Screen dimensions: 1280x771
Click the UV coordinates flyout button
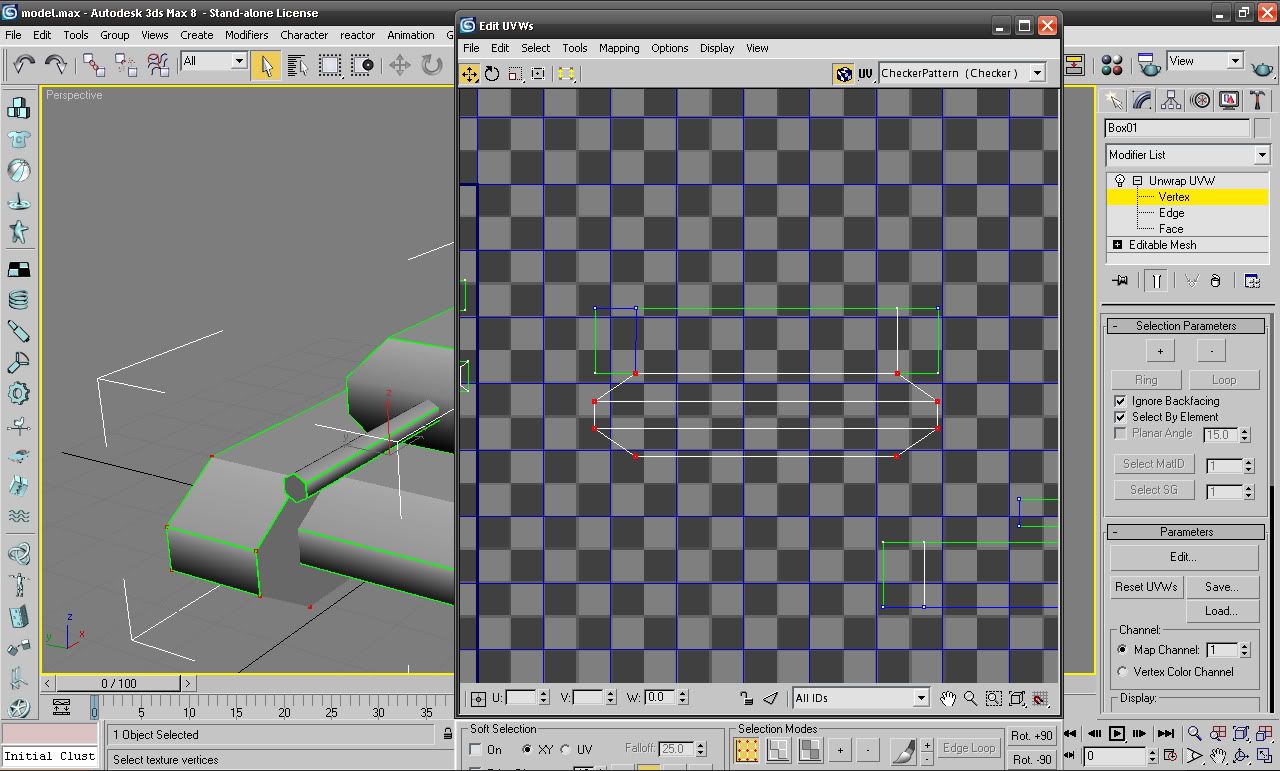(x=865, y=74)
